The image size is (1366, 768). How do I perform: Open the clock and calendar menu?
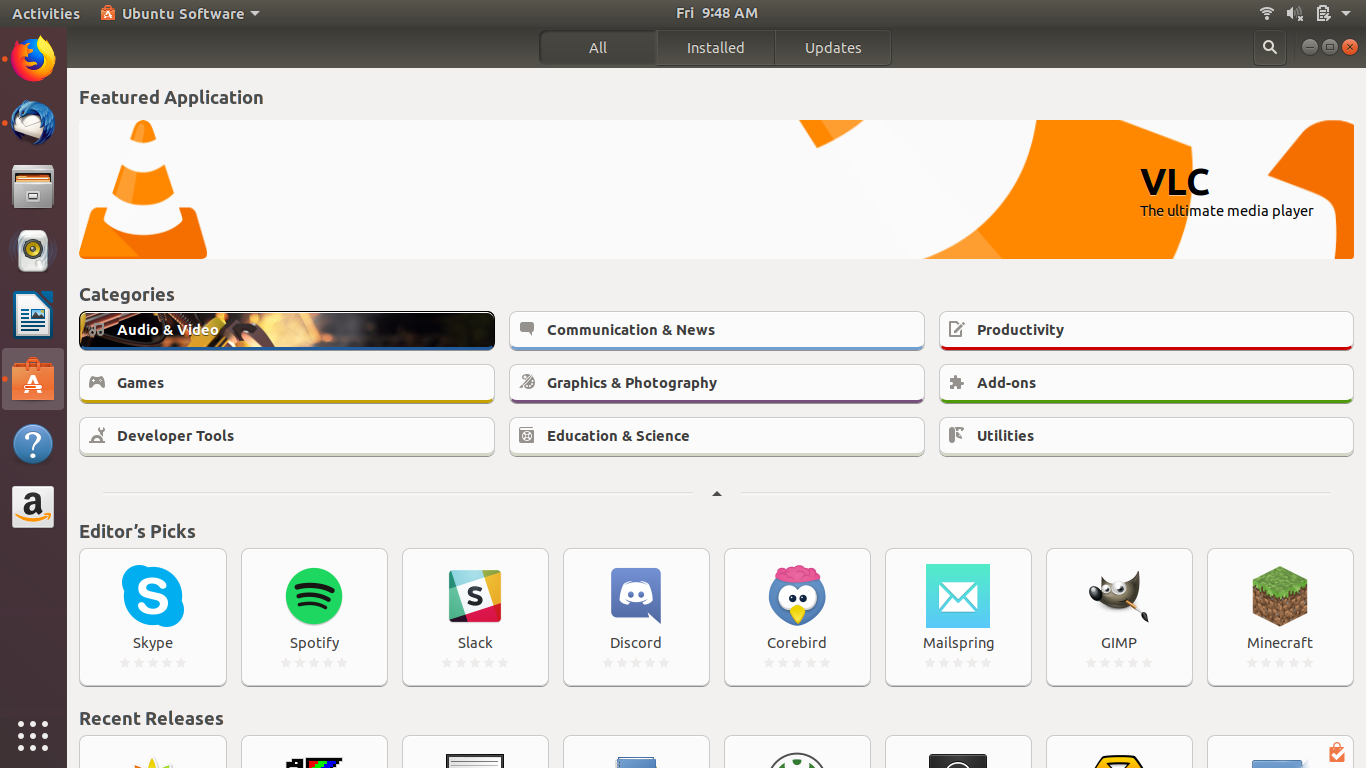(716, 13)
